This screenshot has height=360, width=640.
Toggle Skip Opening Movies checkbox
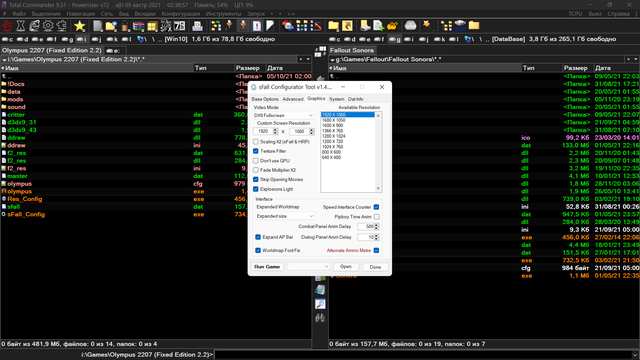[x=256, y=180]
